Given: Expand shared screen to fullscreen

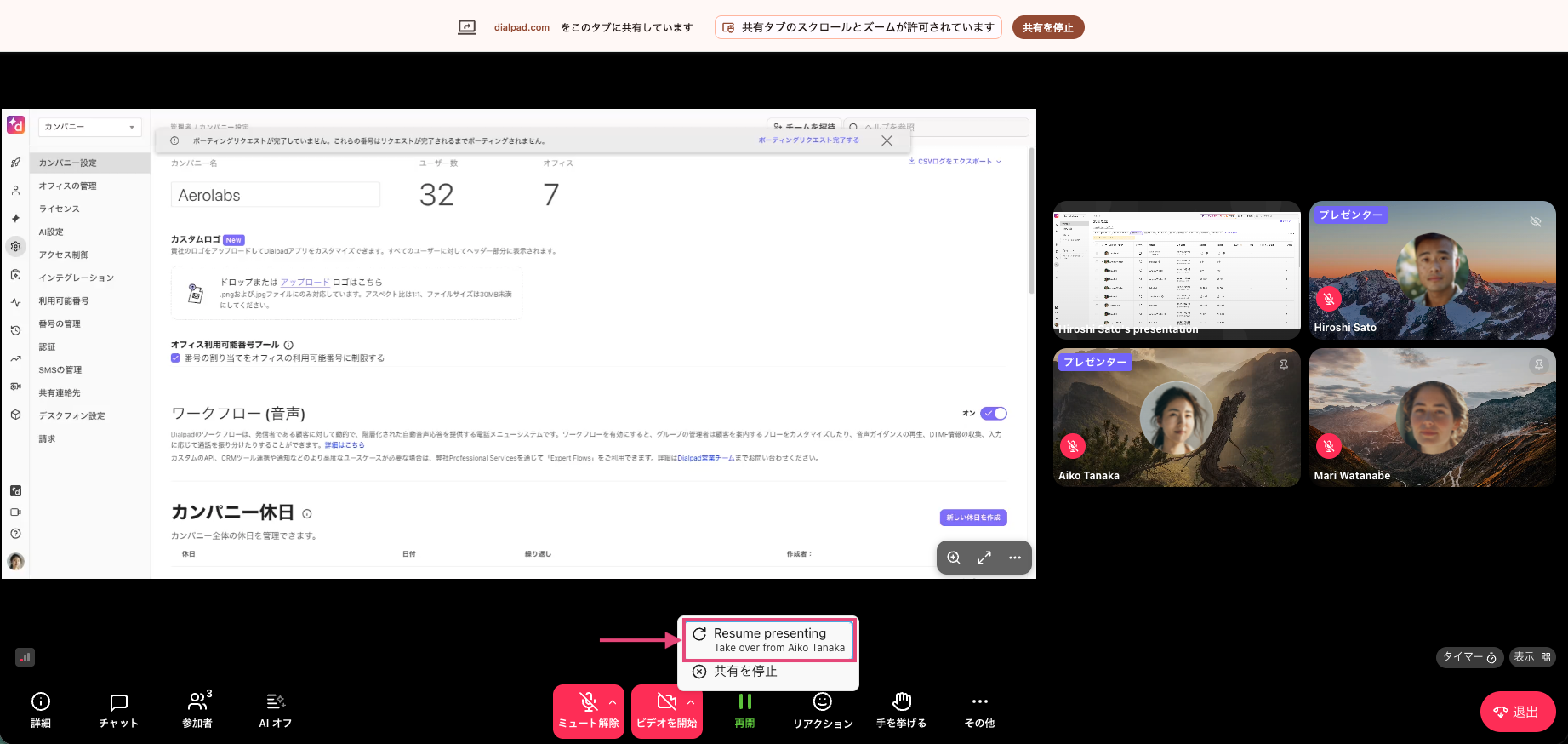Looking at the screenshot, I should coord(984,558).
